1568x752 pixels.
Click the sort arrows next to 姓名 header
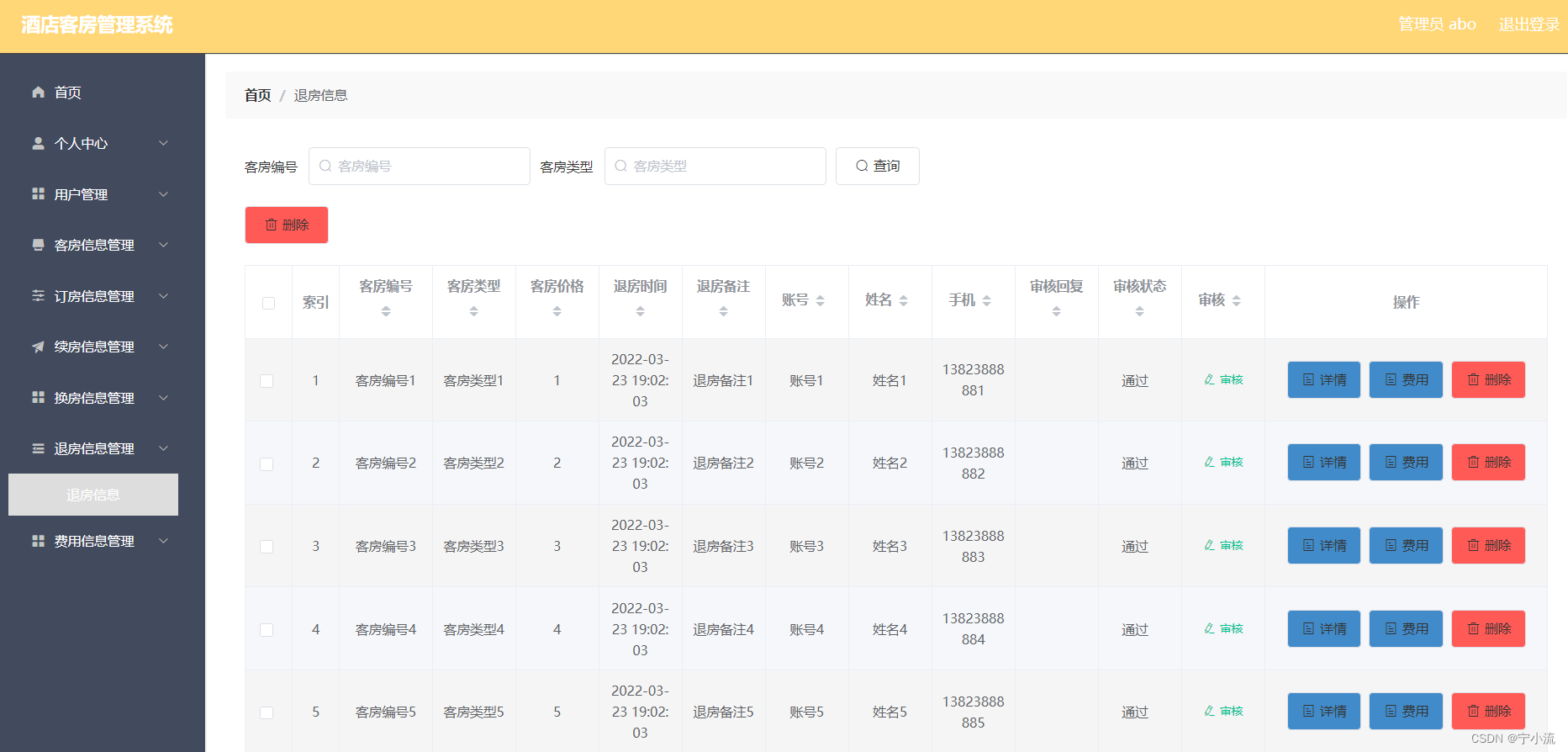click(903, 300)
